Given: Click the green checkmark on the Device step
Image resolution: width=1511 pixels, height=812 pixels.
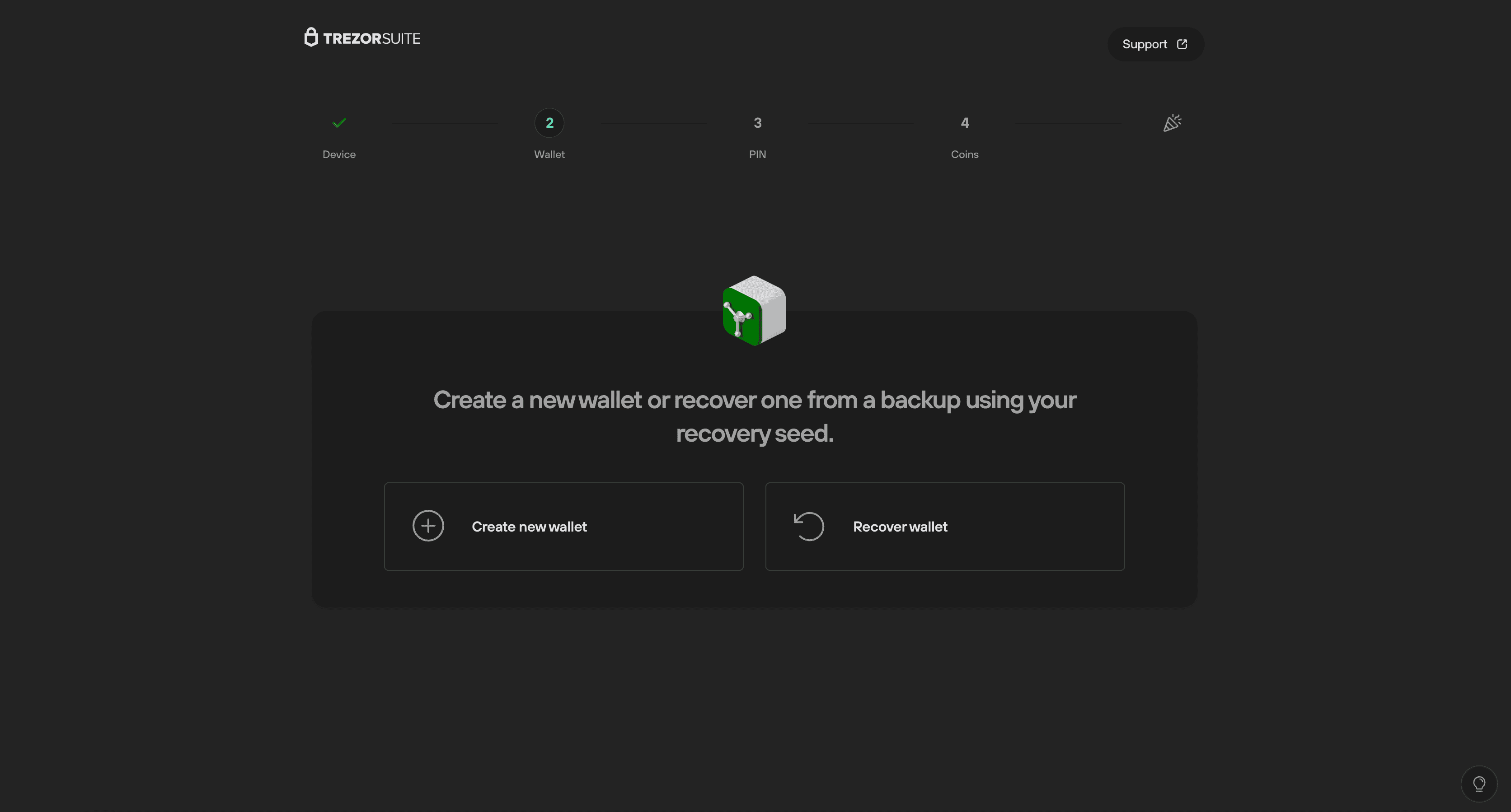Looking at the screenshot, I should tap(339, 122).
